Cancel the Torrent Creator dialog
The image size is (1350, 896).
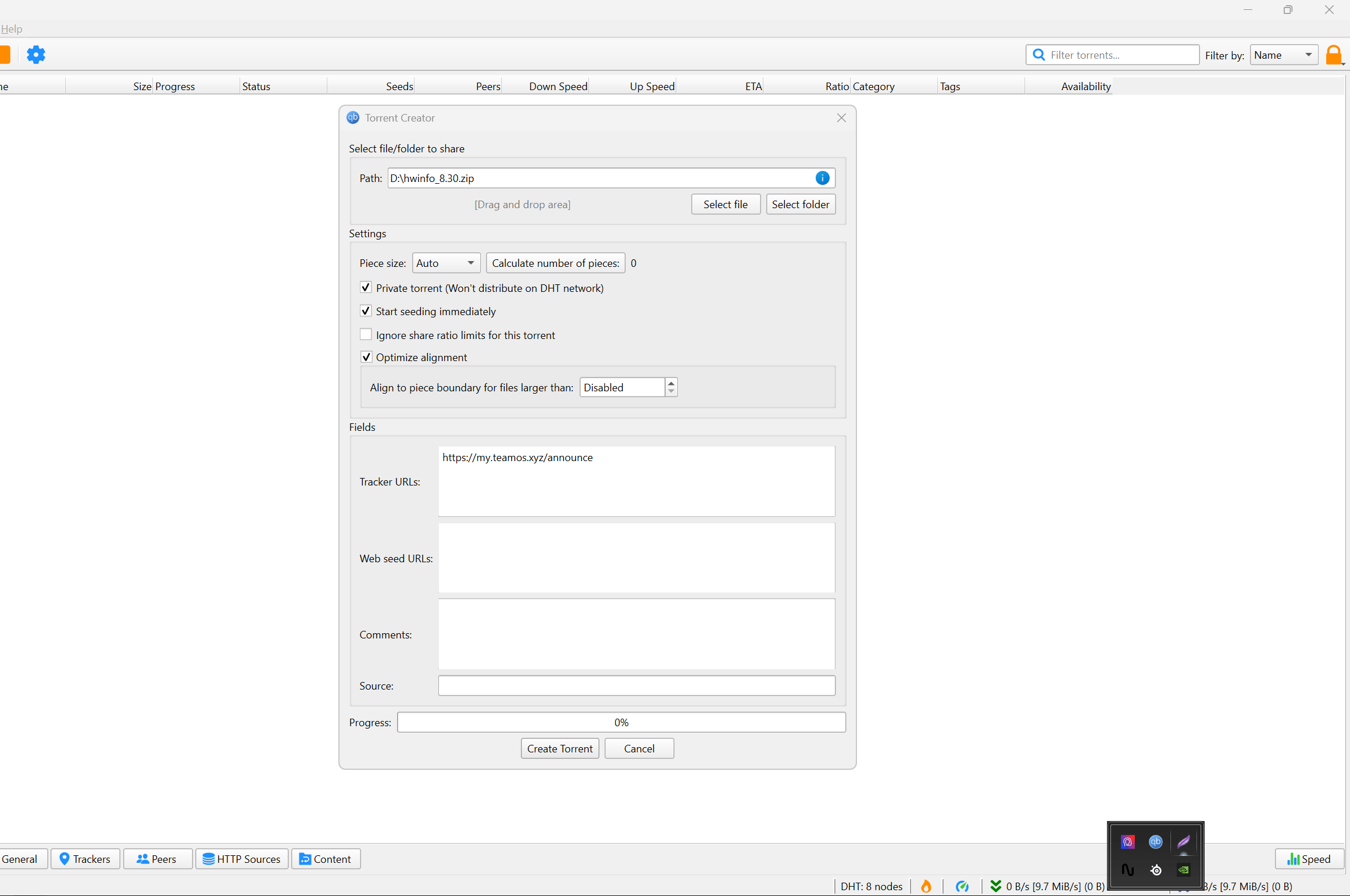(639, 748)
